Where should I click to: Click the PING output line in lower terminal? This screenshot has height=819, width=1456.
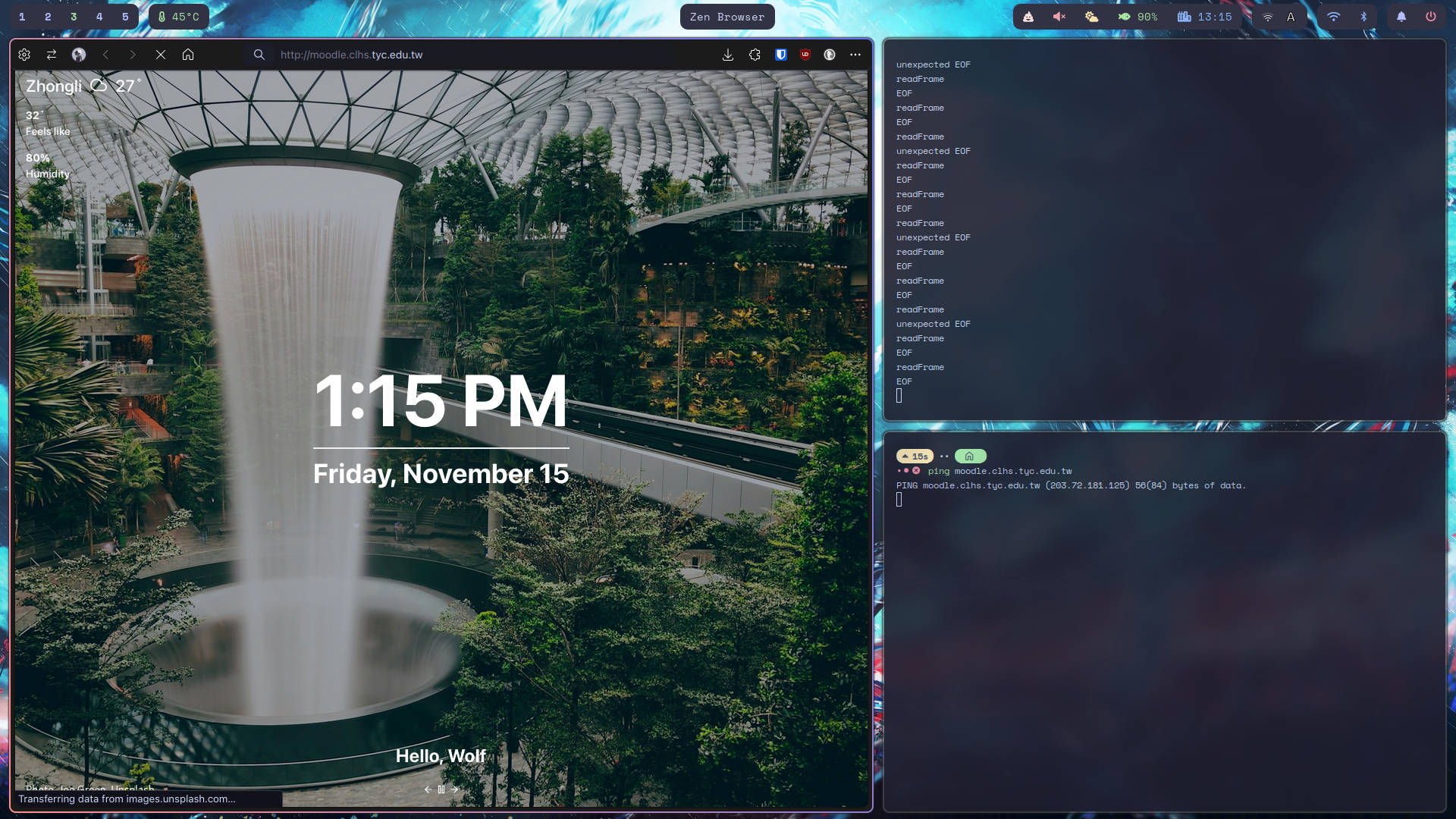pyautogui.click(x=1071, y=485)
